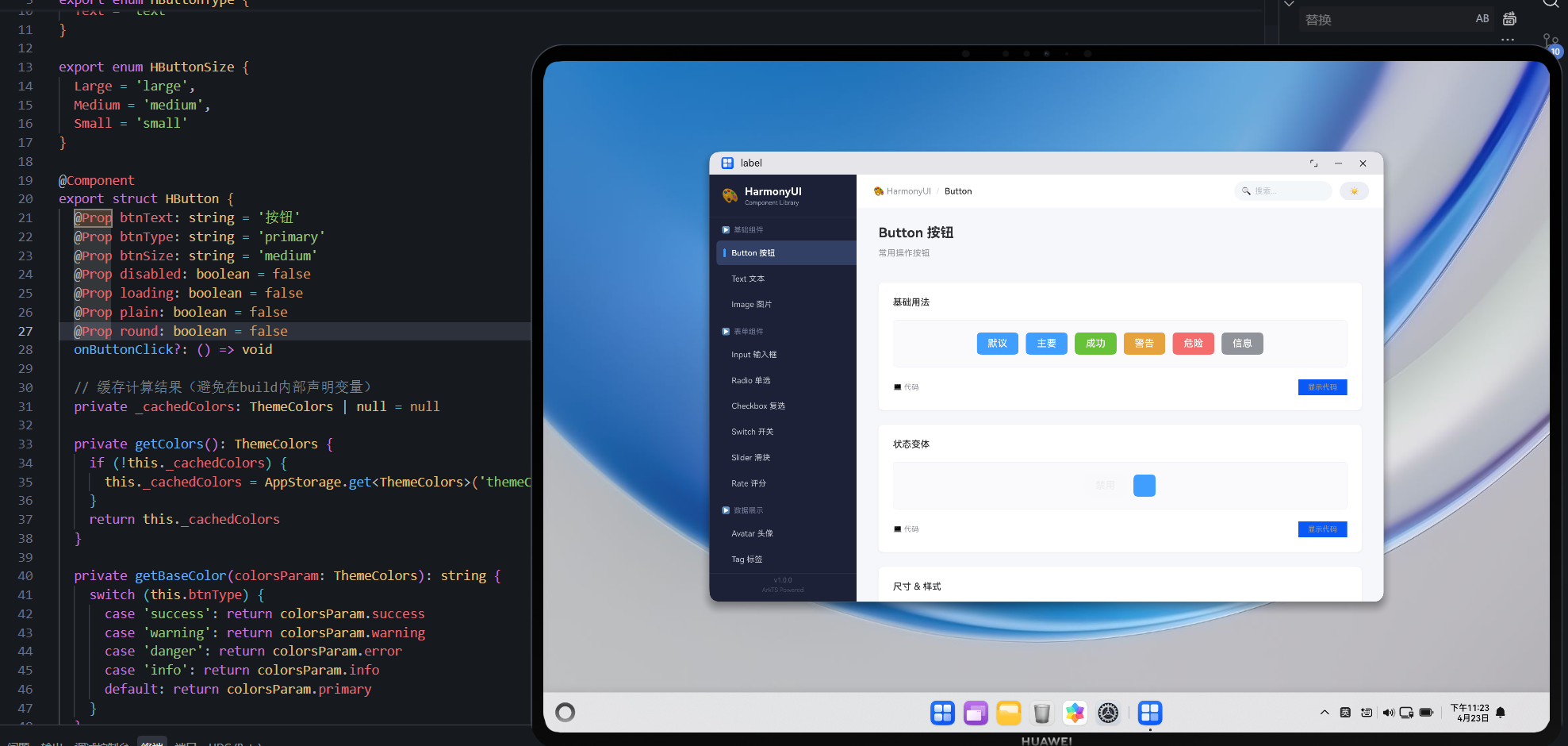This screenshot has width=1568, height=746.
Task: Open the Image 图片 sidebar item
Action: point(751,305)
